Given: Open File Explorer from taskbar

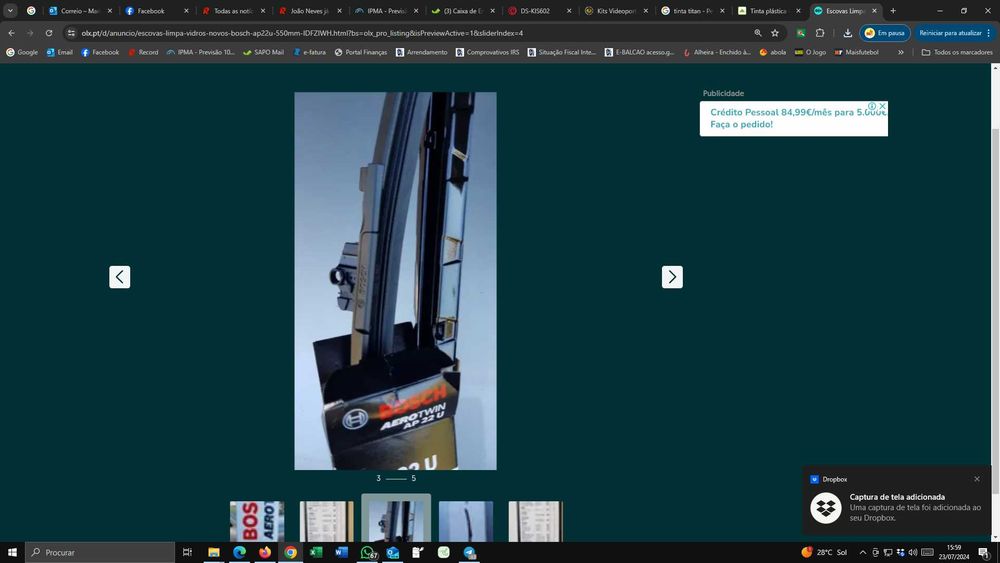Looking at the screenshot, I should pyautogui.click(x=214, y=552).
